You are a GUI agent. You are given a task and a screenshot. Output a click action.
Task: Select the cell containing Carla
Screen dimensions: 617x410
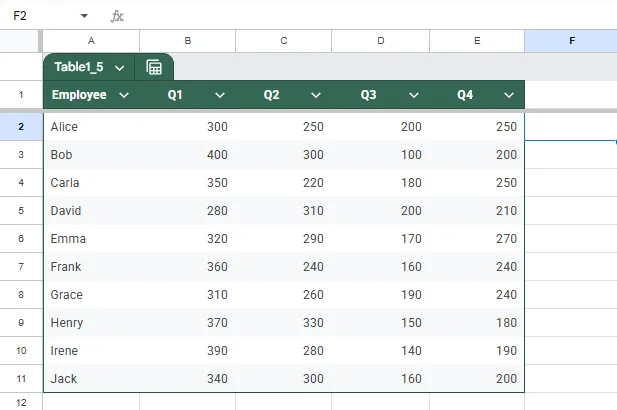(91, 183)
